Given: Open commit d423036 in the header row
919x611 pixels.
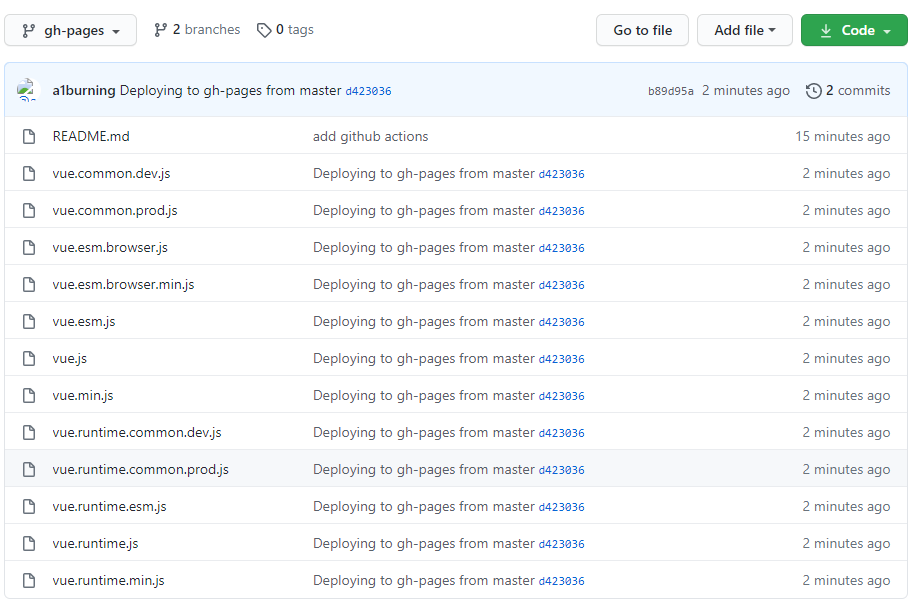Looking at the screenshot, I should pyautogui.click(x=368, y=91).
